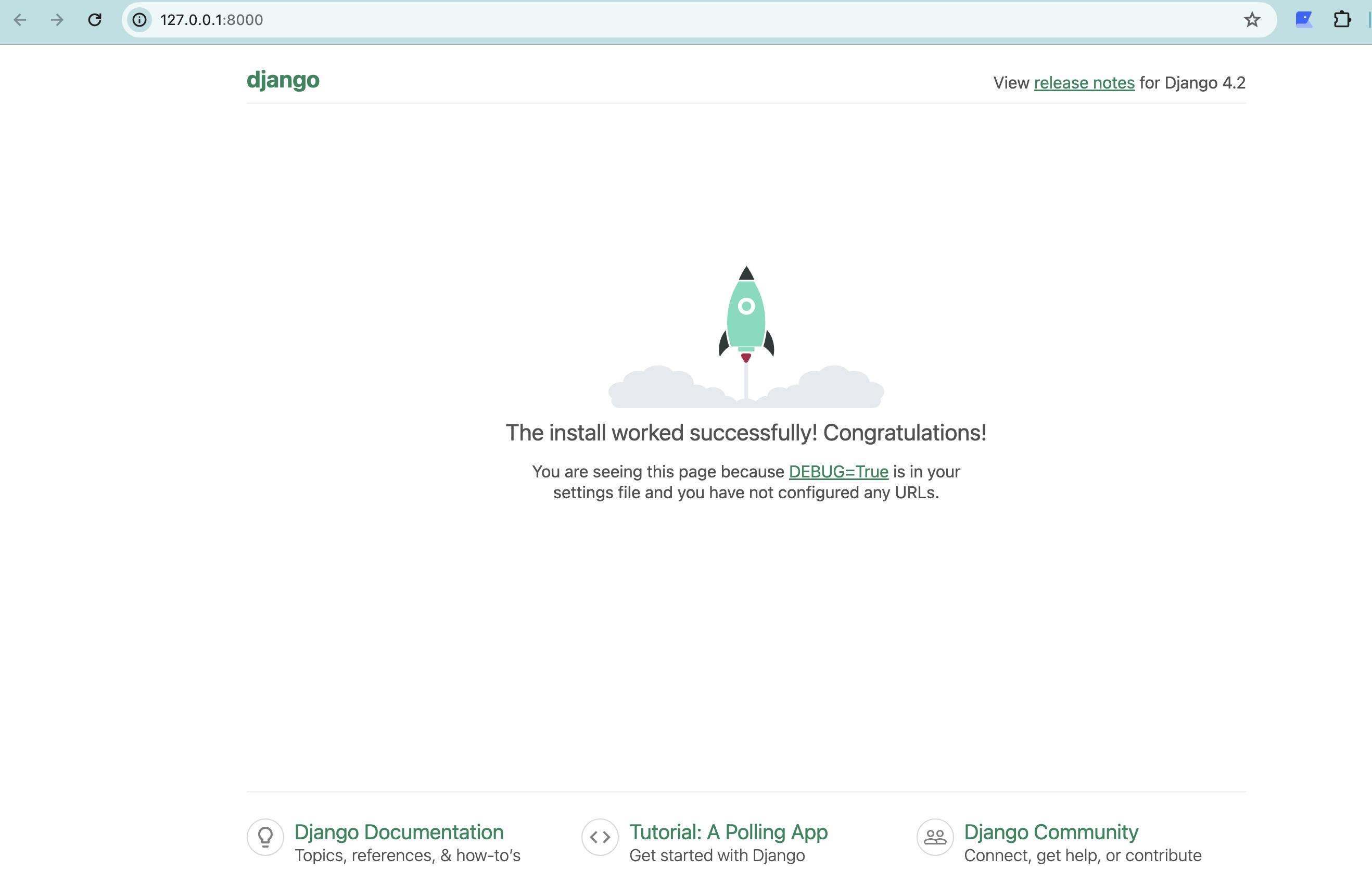
Task: Open the Django Documentation link
Action: pyautogui.click(x=399, y=831)
